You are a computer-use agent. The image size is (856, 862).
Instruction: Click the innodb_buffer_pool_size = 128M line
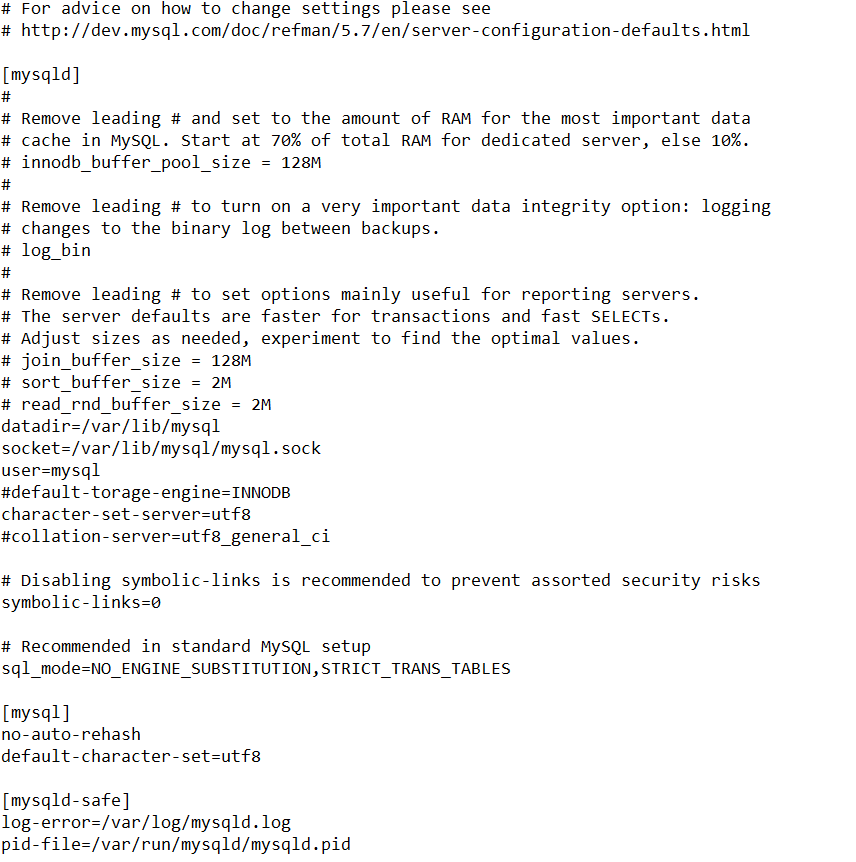(171, 162)
